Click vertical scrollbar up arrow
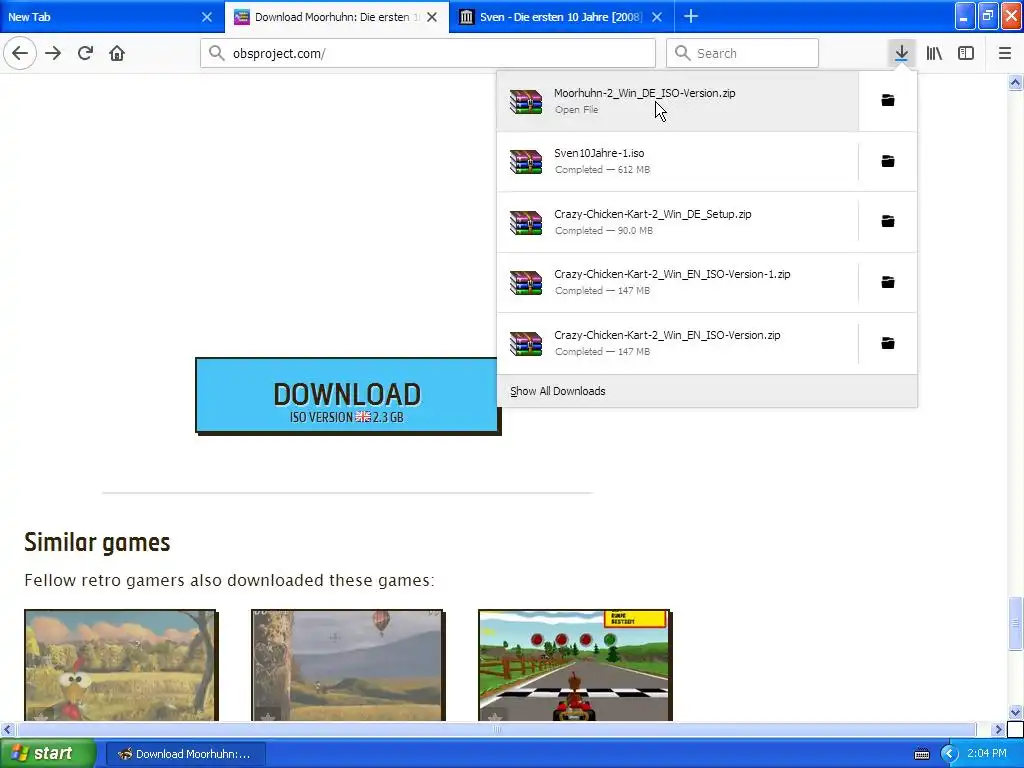 [1015, 82]
